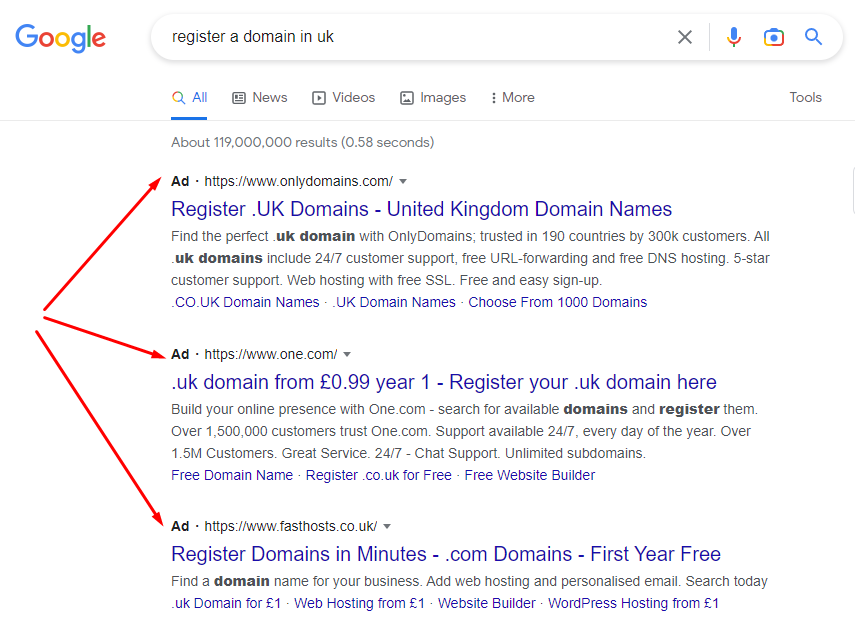Screen dimensions: 855x644
Task: Click the Ad label beside fasthosts.co.uk
Action: tap(180, 526)
